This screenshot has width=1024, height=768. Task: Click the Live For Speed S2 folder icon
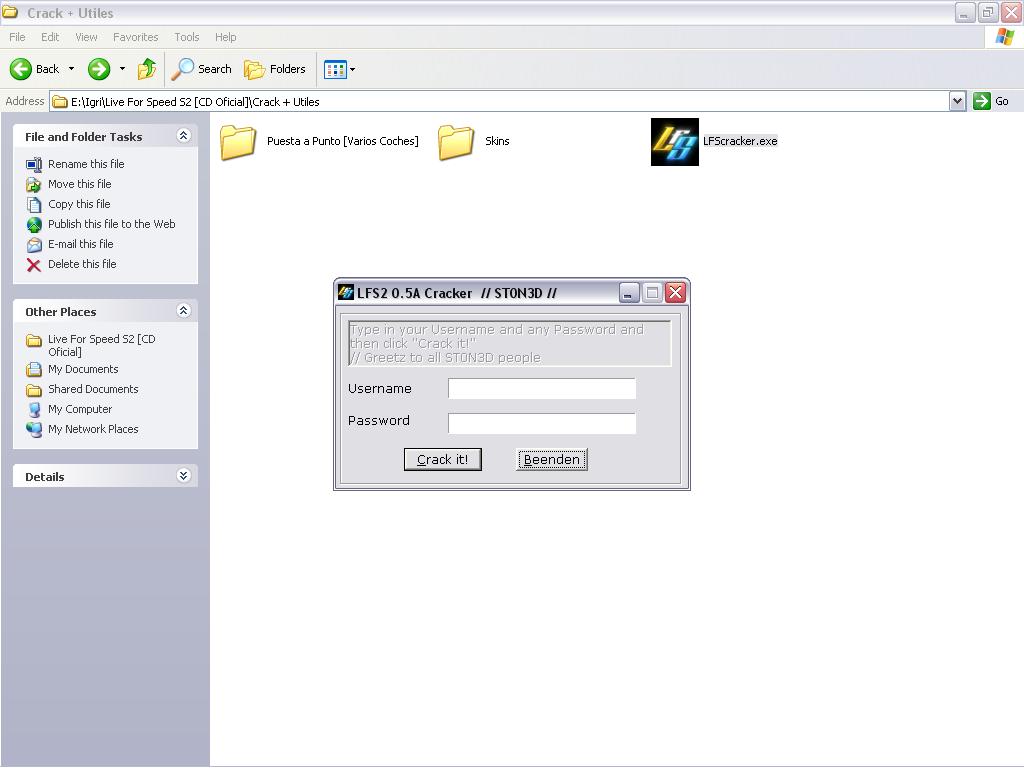point(34,340)
